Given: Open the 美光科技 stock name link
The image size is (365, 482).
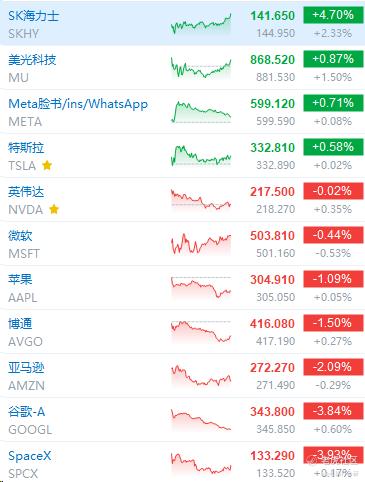Looking at the screenshot, I should [32, 60].
